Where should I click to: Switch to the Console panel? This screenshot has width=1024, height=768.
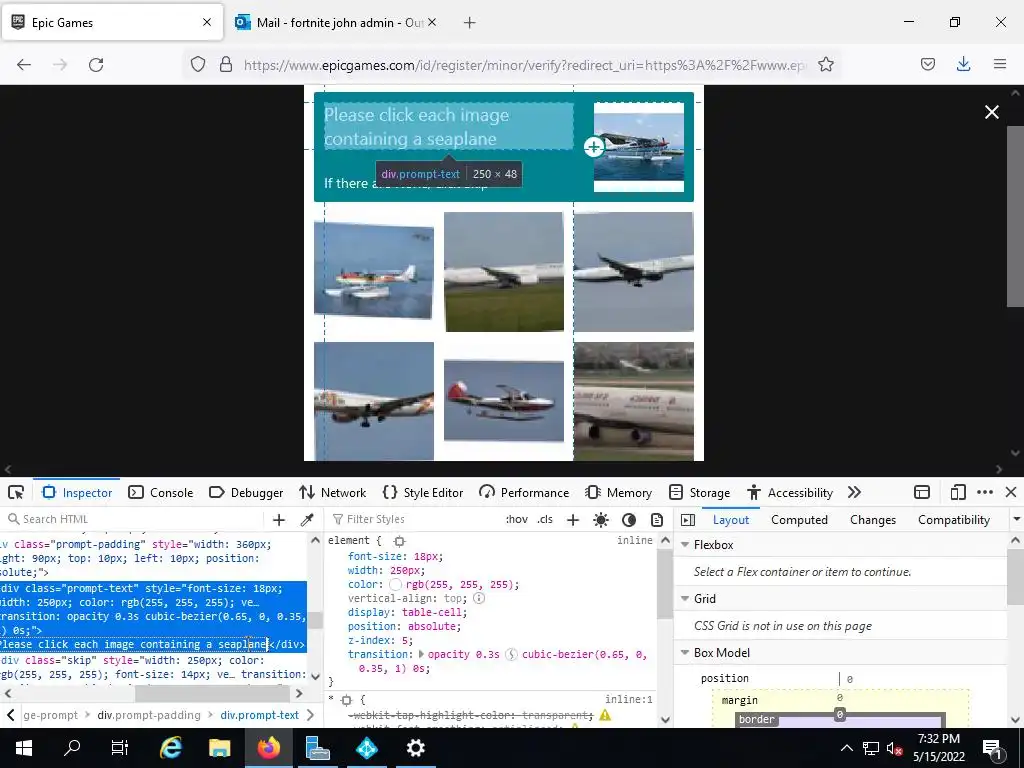coord(161,492)
